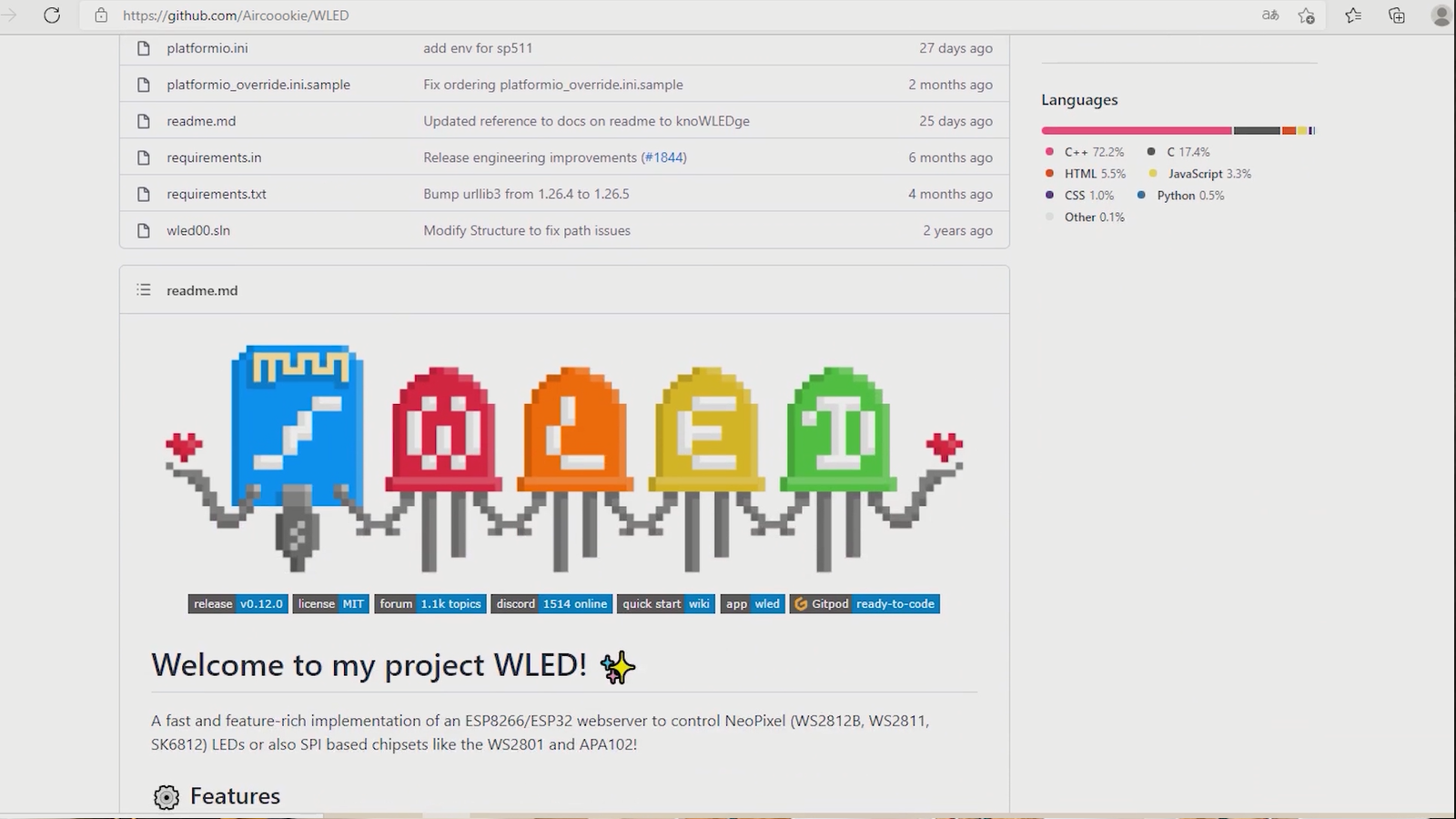Click the Bump urllib3 commit message
Screen dimensions: 1456x819
526,193
